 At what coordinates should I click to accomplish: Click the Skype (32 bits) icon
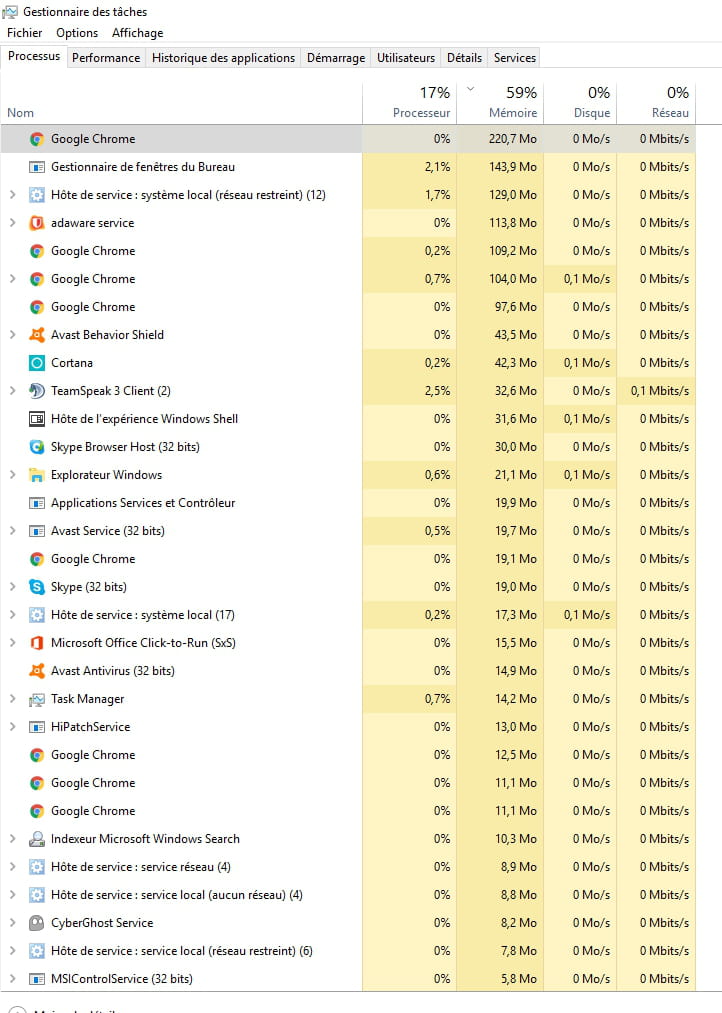coord(37,587)
